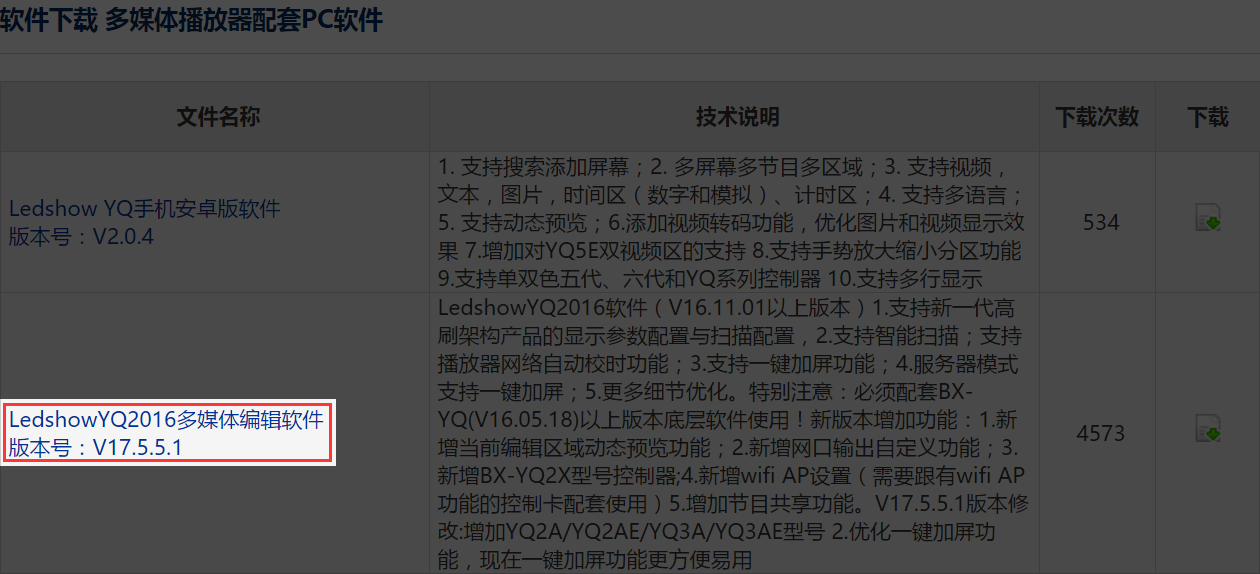
Task: Click the Android software technical description text
Action: click(731, 222)
